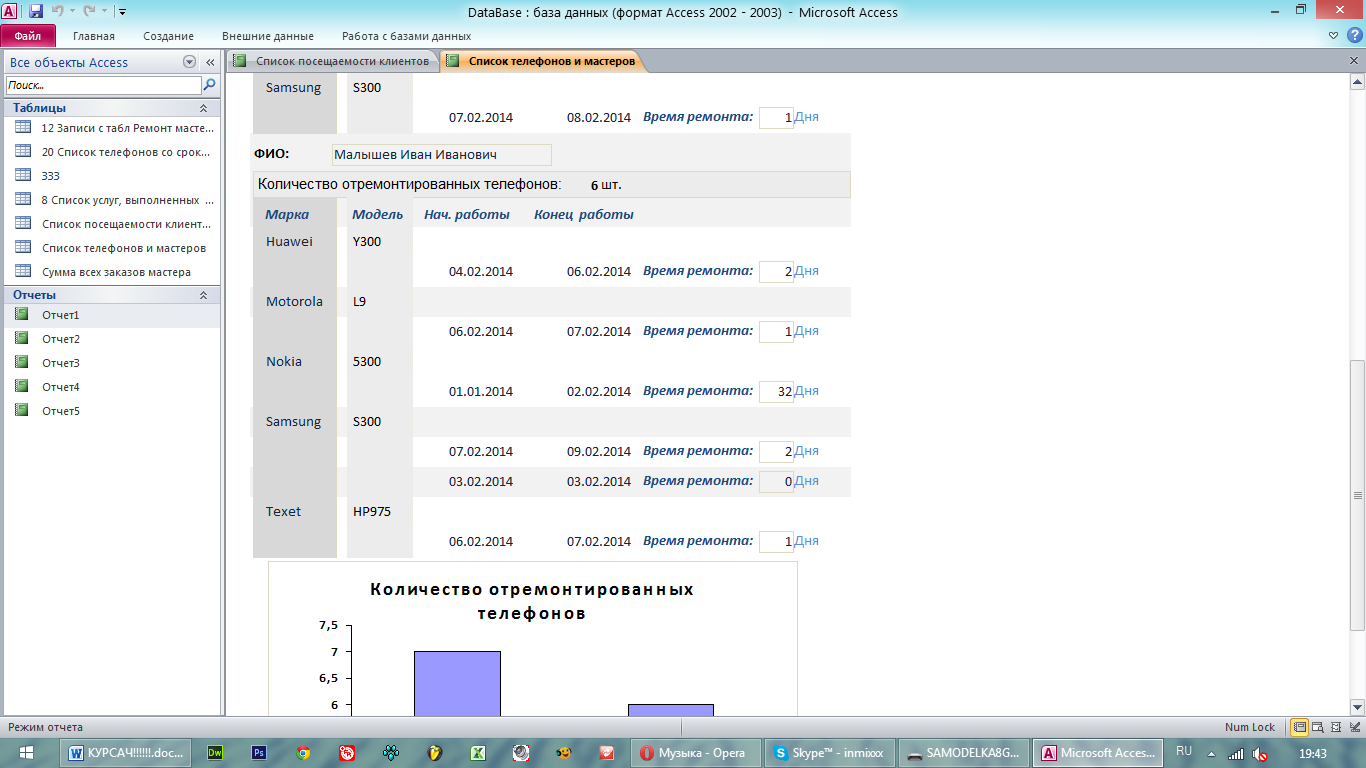Select table Сумма всех заказов мастера
The image size is (1366, 768).
(x=112, y=272)
